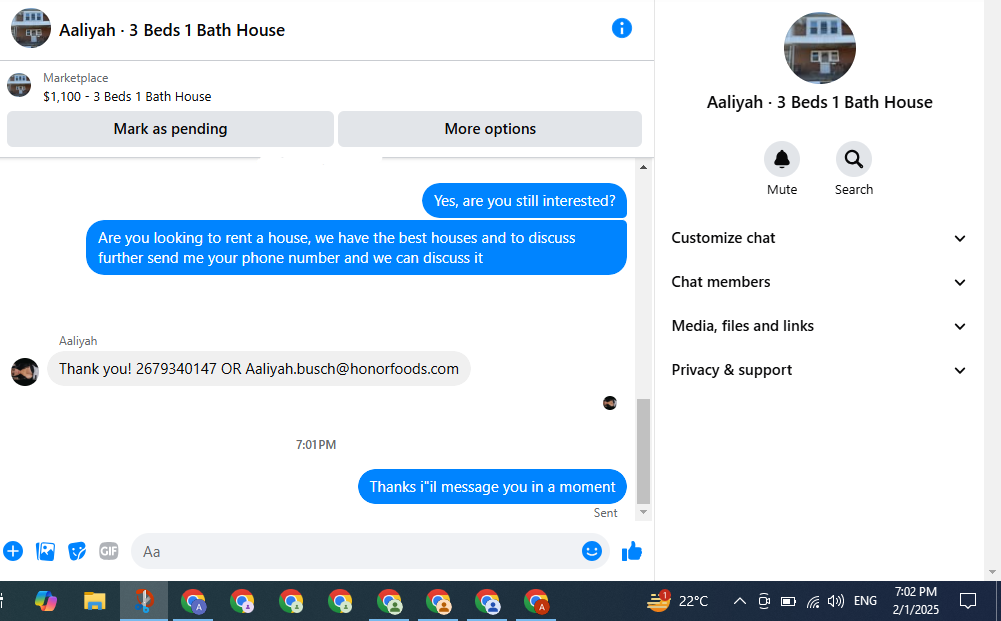Viewport: 1001px width, 621px height.
Task: Open emoji picker in message box
Action: 592,551
